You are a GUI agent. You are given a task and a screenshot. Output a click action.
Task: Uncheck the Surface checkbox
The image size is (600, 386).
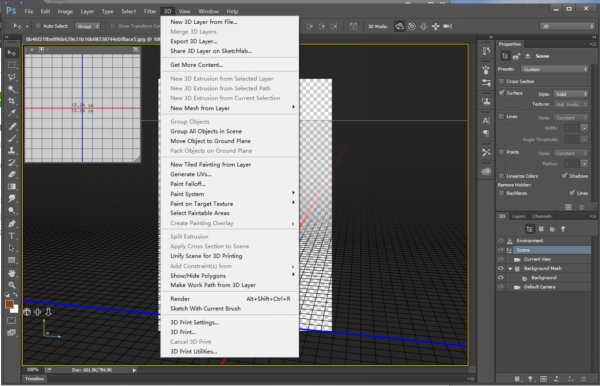[501, 93]
